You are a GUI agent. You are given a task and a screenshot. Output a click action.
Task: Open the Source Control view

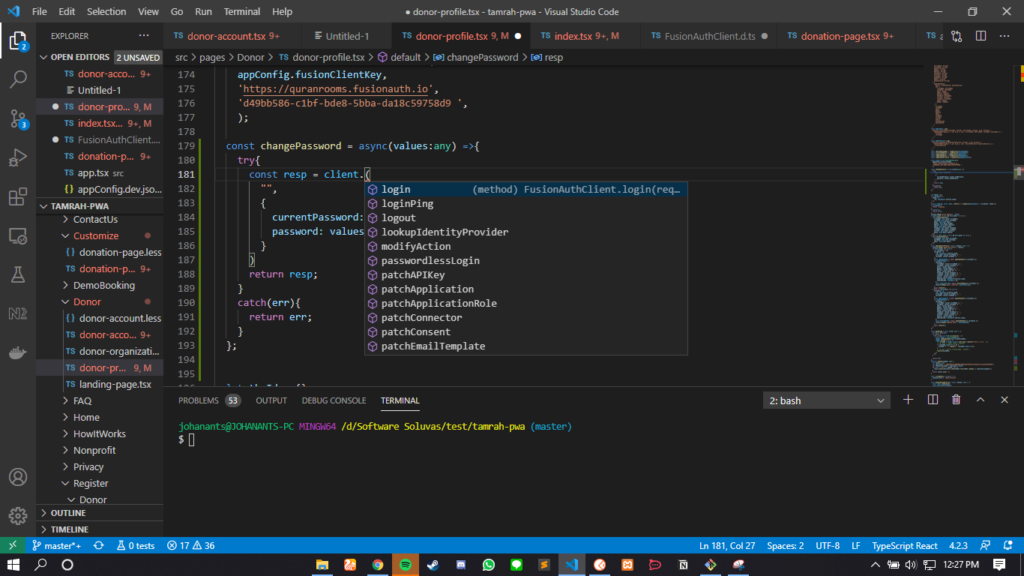(18, 119)
